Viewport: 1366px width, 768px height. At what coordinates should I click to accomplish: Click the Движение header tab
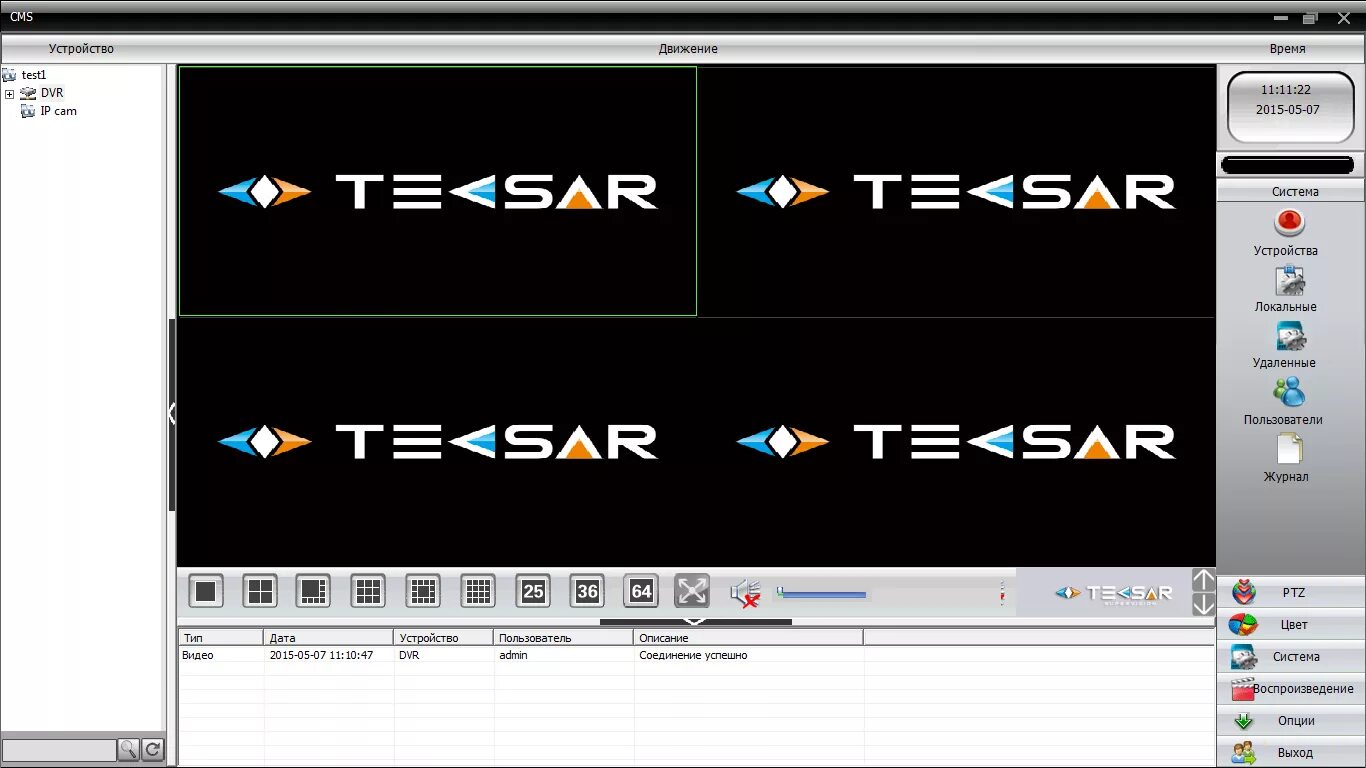point(688,49)
